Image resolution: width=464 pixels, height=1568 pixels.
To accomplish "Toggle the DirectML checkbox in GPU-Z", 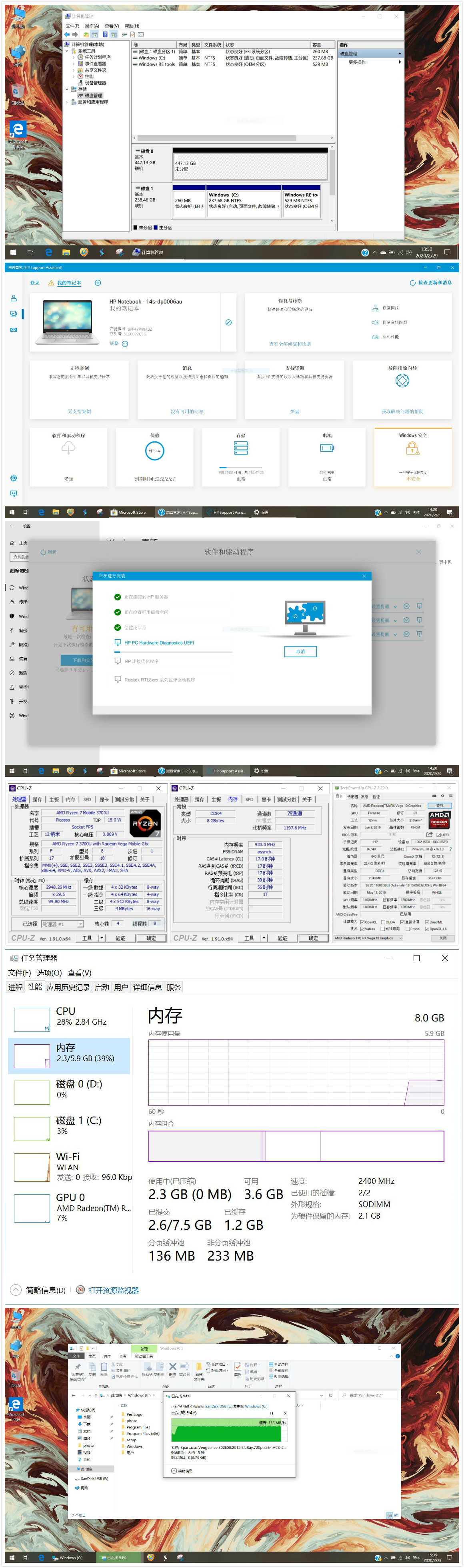I will coord(427,922).
